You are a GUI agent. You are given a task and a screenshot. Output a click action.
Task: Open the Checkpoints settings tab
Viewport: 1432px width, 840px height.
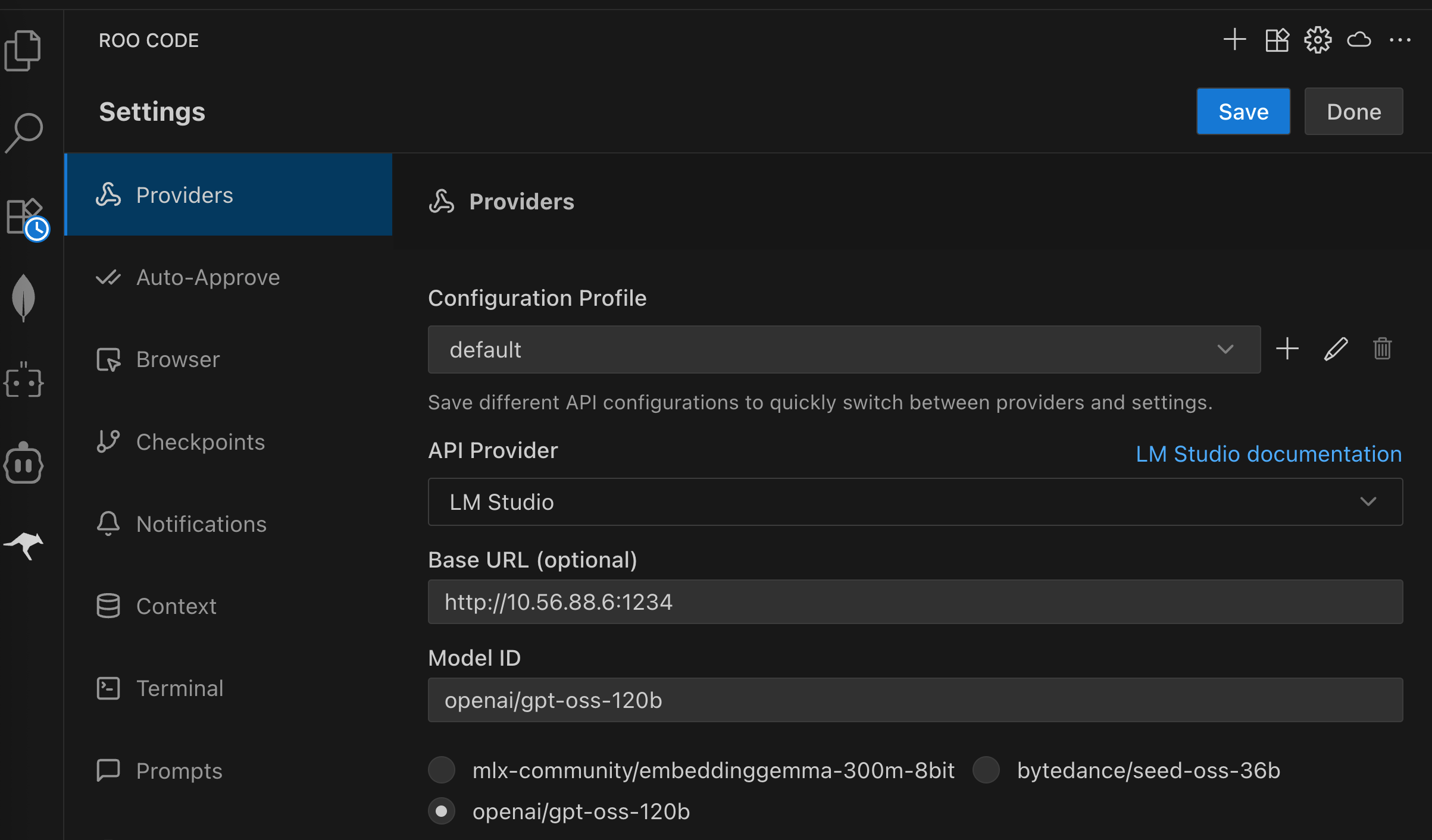tap(200, 442)
